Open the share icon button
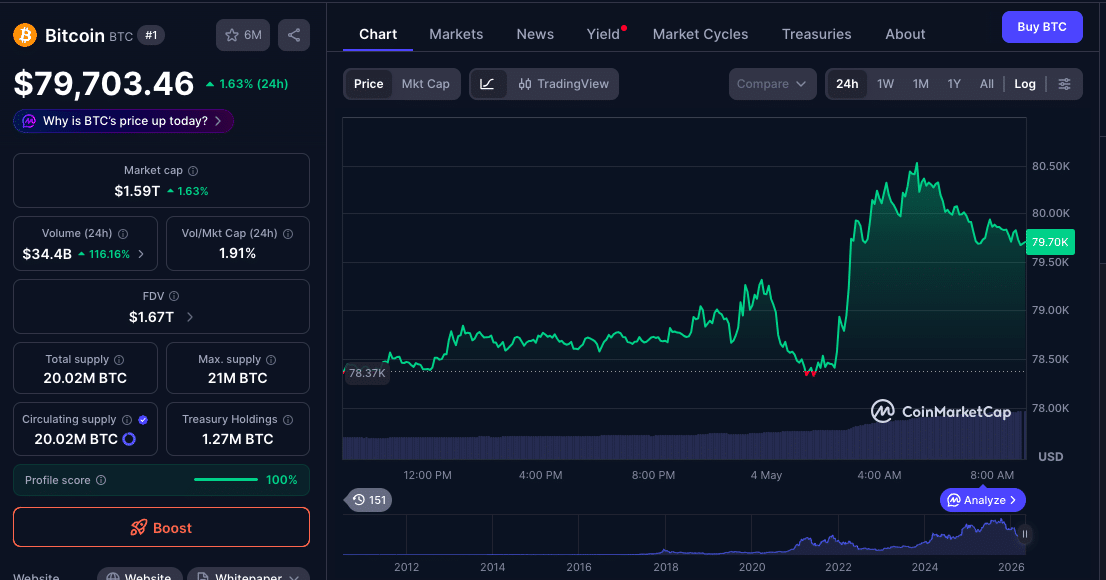 tap(294, 35)
